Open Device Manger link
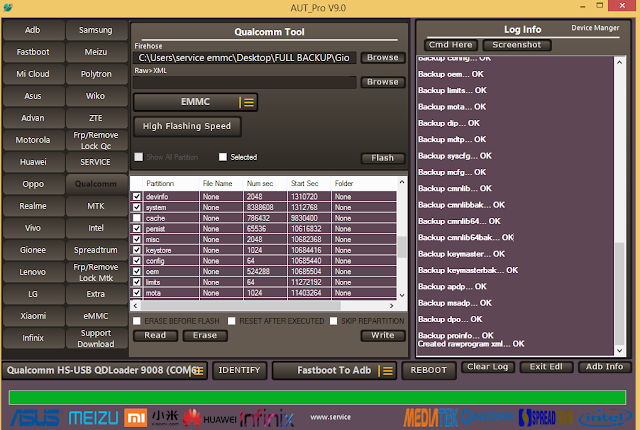The height and width of the screenshot is (430, 640). coord(595,28)
